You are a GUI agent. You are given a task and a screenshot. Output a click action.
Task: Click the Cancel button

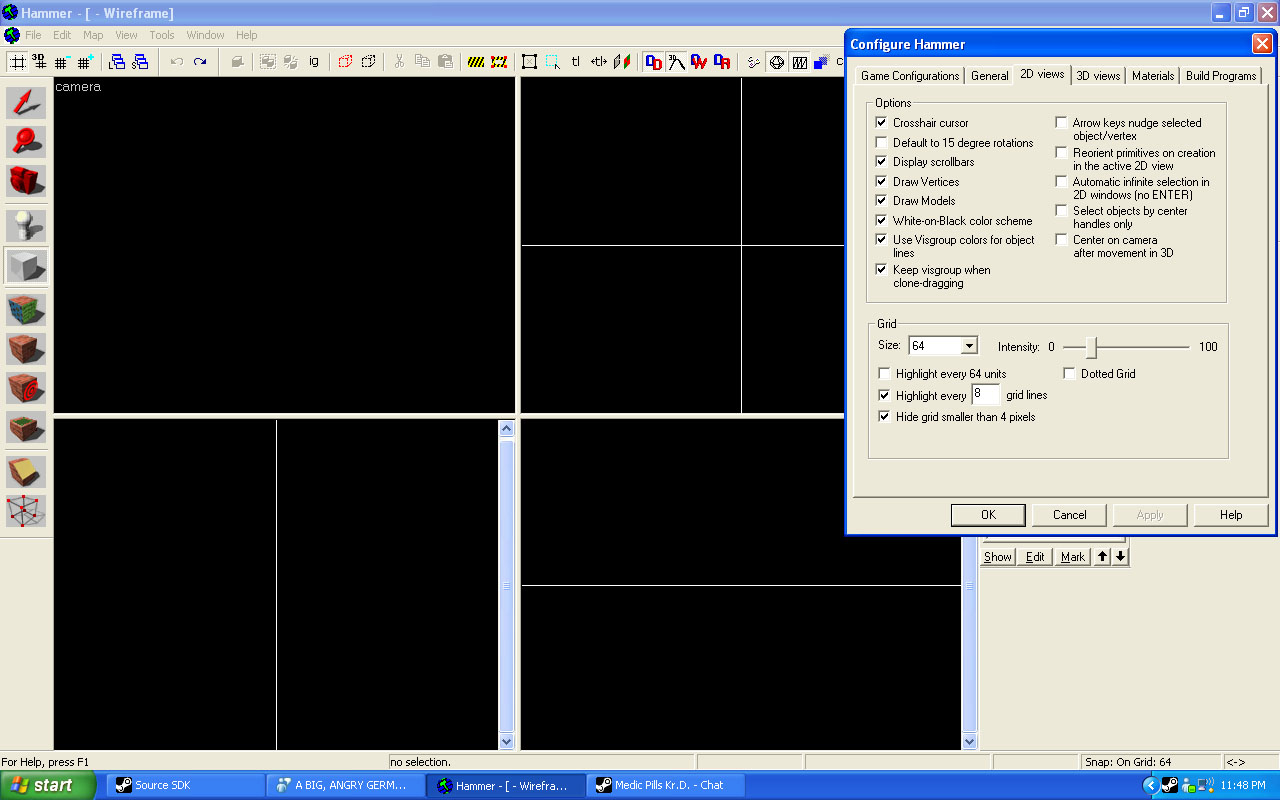click(1070, 515)
